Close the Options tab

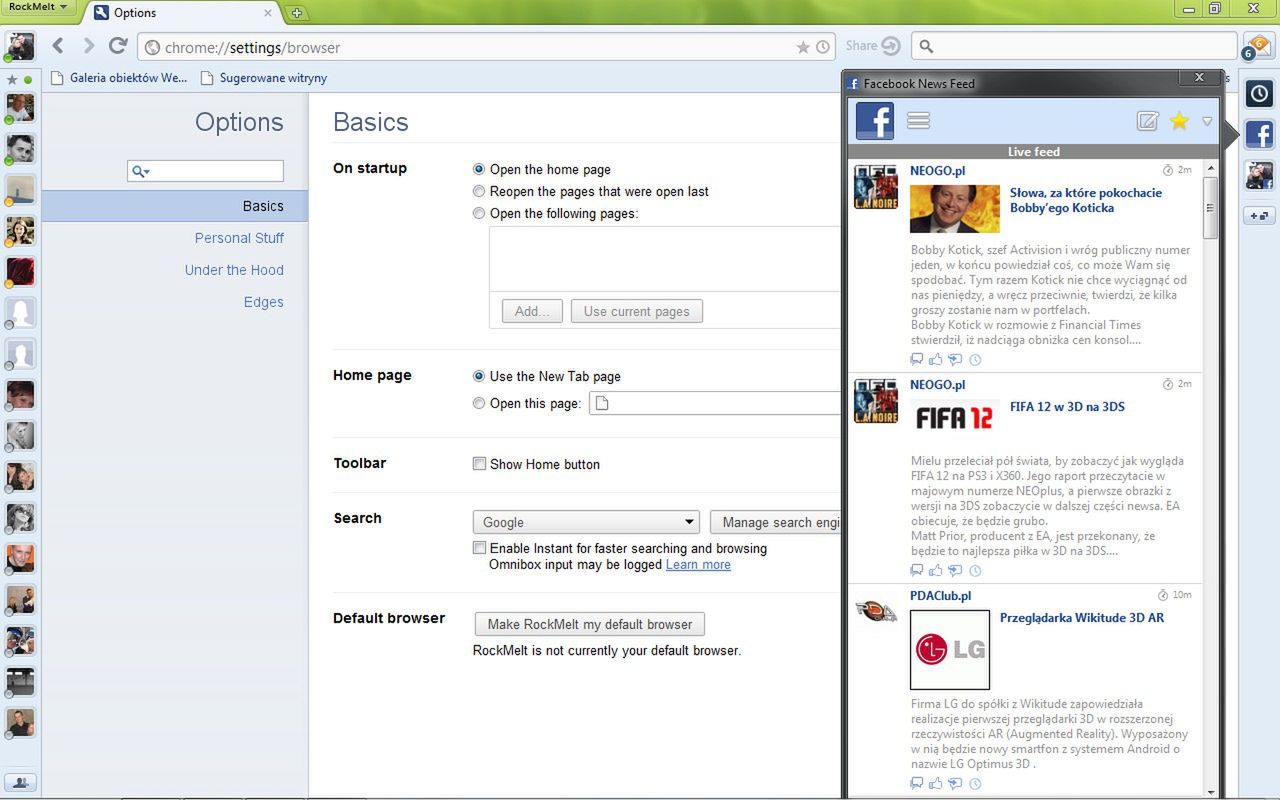(x=268, y=13)
